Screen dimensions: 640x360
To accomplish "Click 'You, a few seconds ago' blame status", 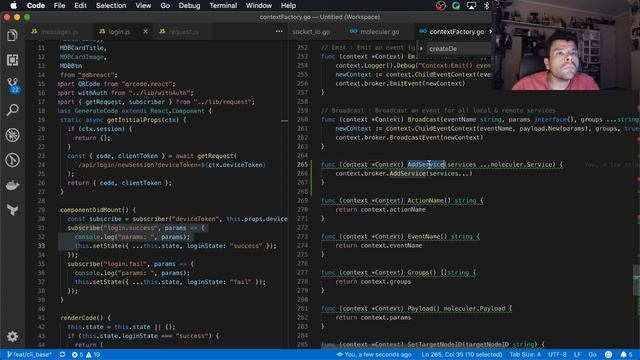I will (373, 355).
